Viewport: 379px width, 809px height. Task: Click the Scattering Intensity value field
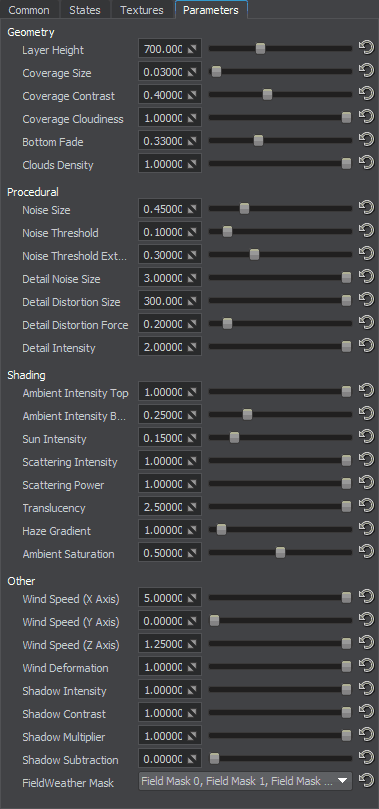170,461
